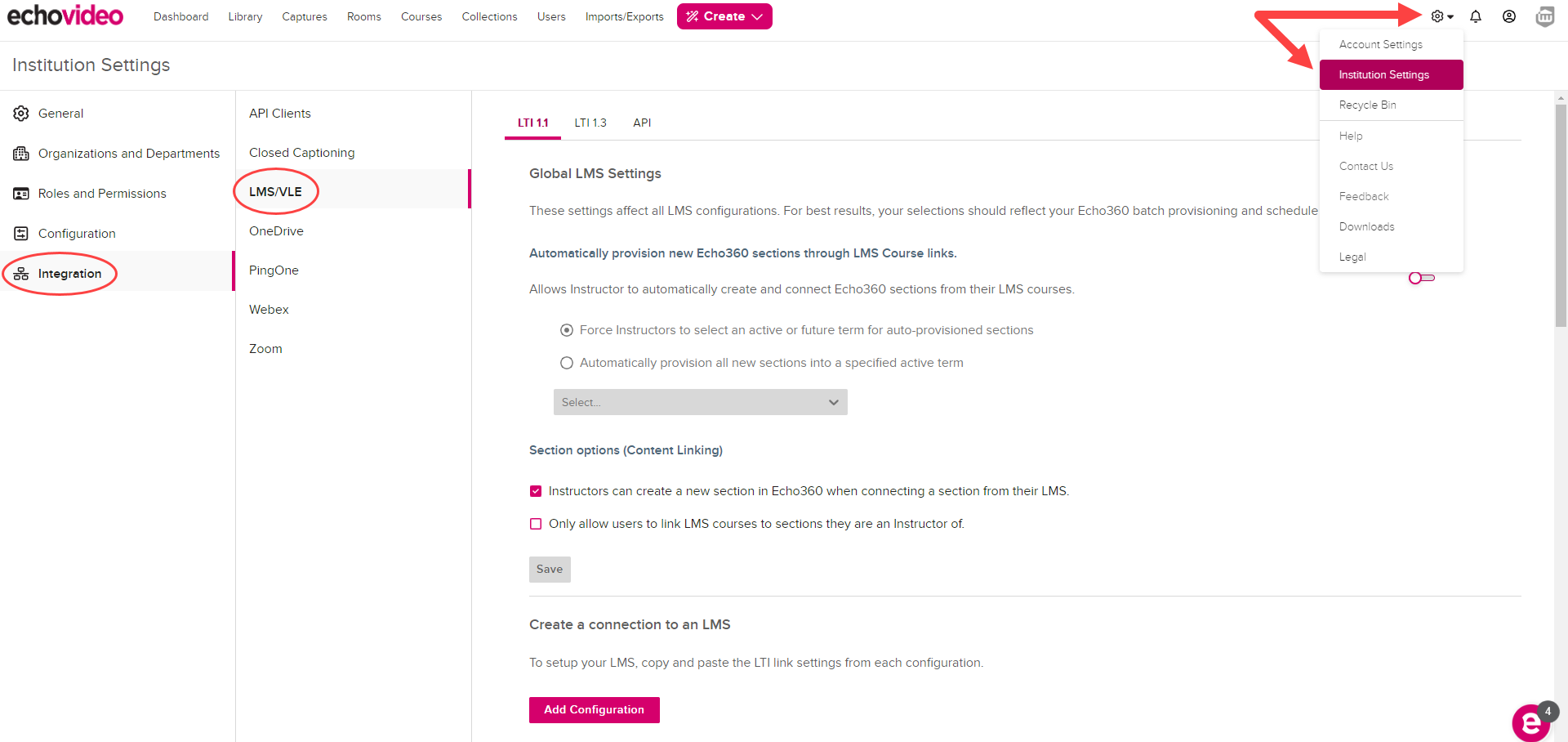1568x742 pixels.
Task: Open Configuration settings section
Action: [x=118, y=234]
